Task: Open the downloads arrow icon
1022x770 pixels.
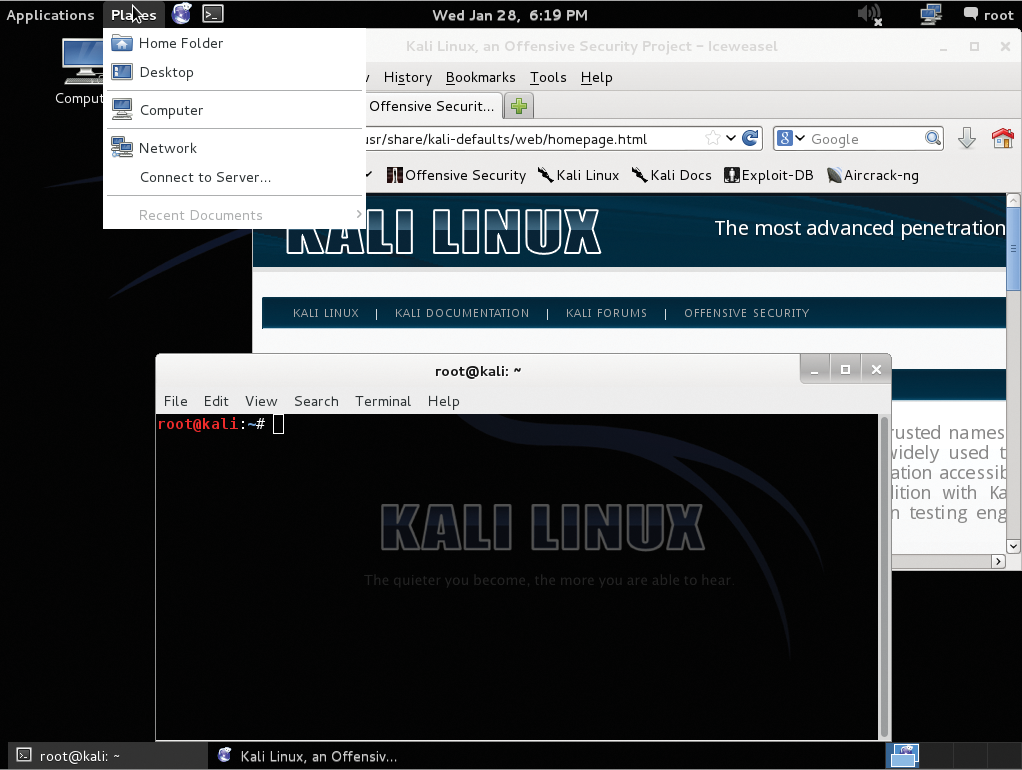Action: [x=966, y=139]
